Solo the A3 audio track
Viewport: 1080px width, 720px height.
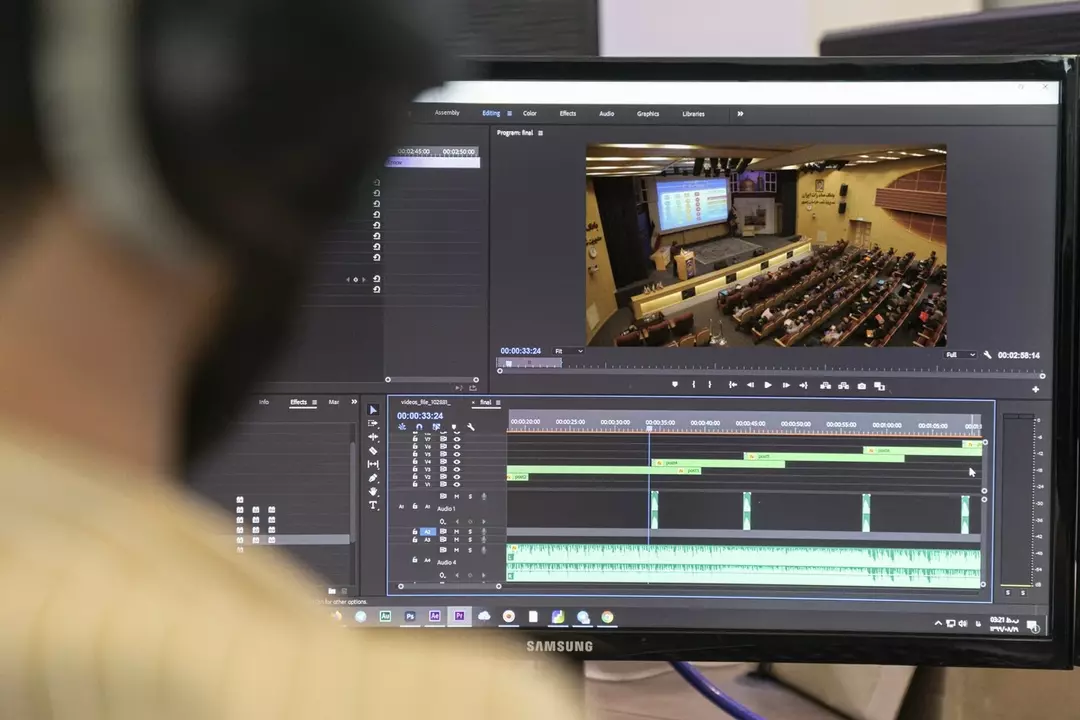click(x=470, y=540)
